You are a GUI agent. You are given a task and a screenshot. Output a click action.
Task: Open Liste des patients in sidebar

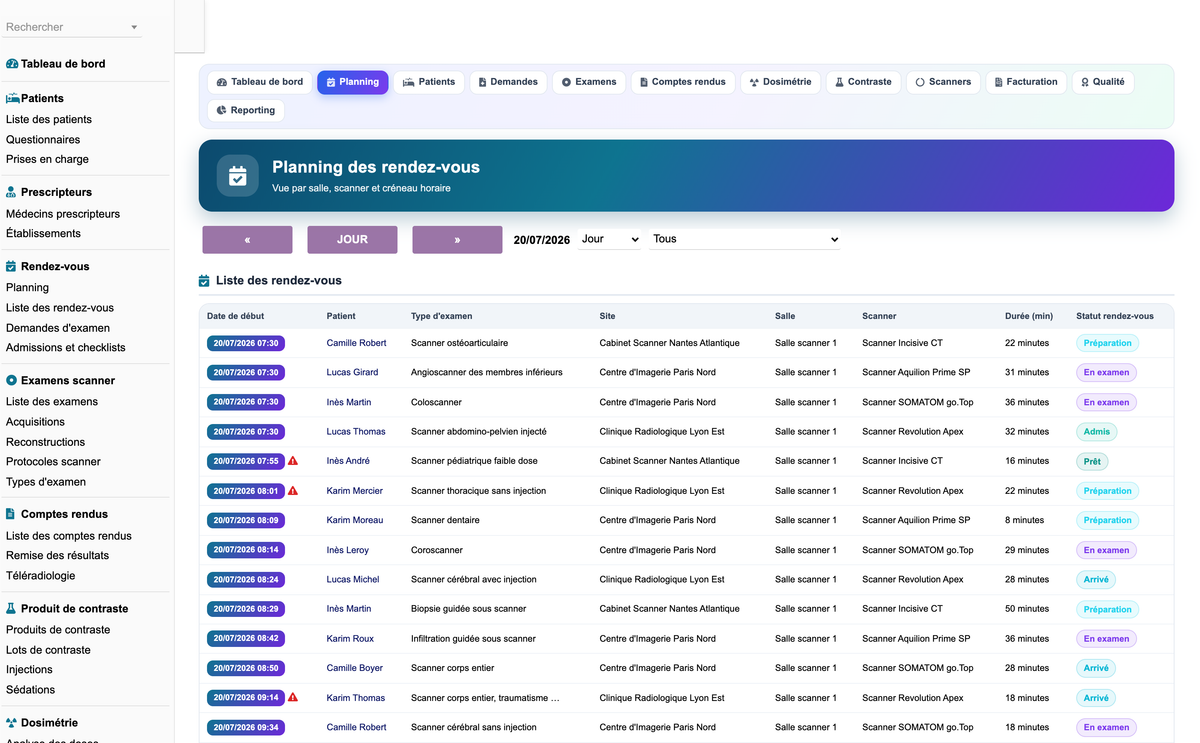49,120
